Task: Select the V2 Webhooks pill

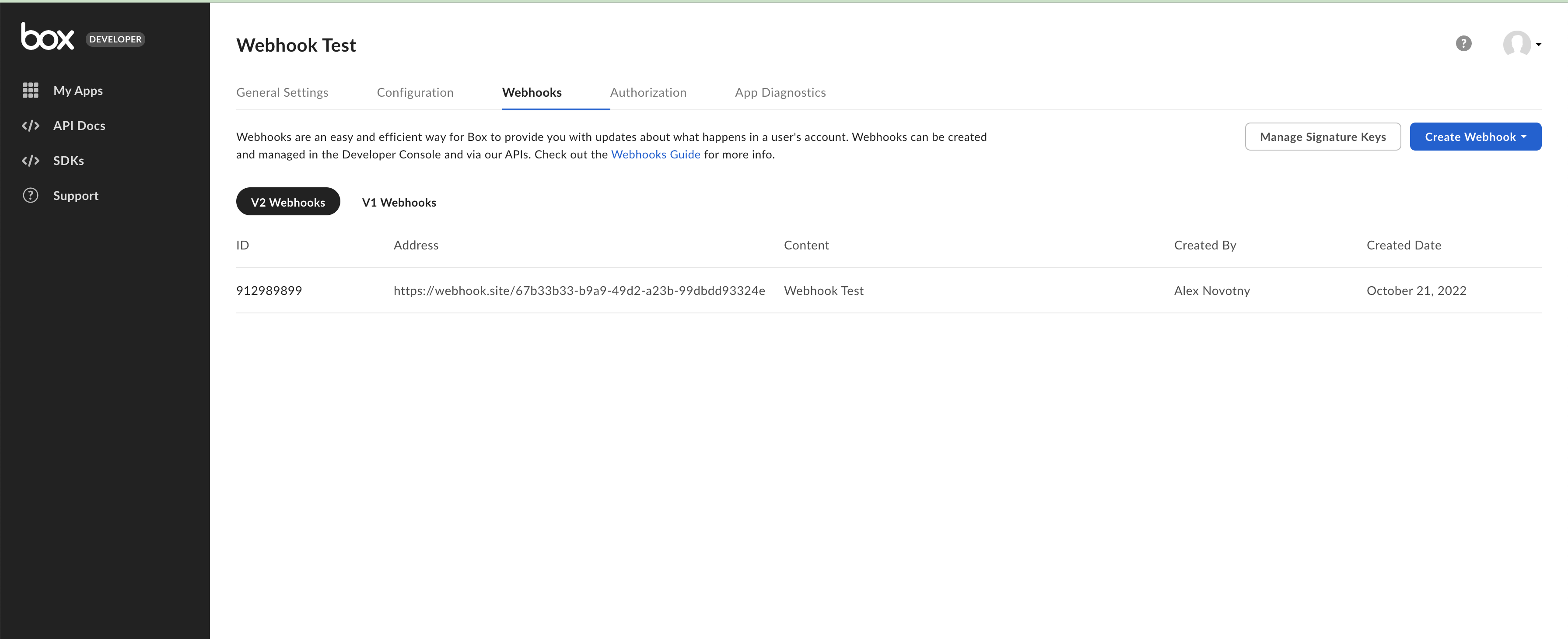Action: pyautogui.click(x=287, y=201)
